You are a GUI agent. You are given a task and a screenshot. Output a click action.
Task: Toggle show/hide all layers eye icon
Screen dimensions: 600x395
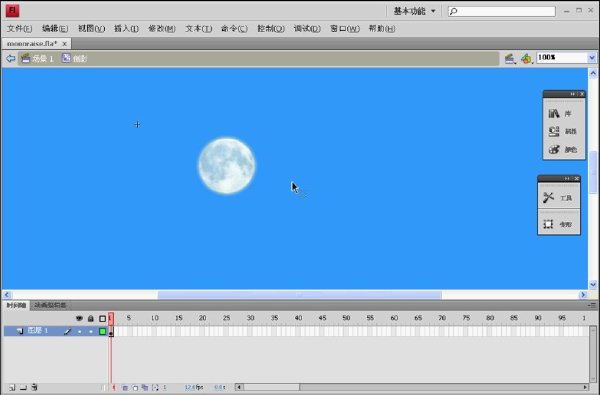tap(79, 318)
